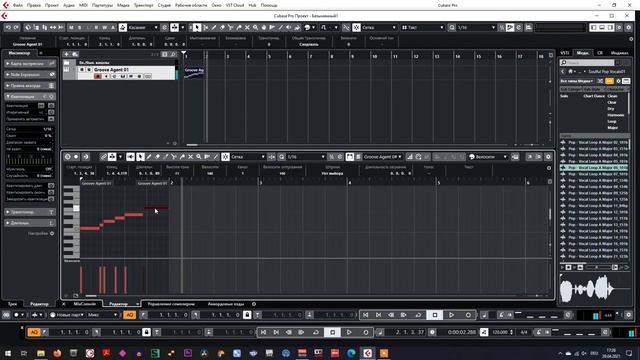Redo the action in the top toolbar

coord(16,27)
